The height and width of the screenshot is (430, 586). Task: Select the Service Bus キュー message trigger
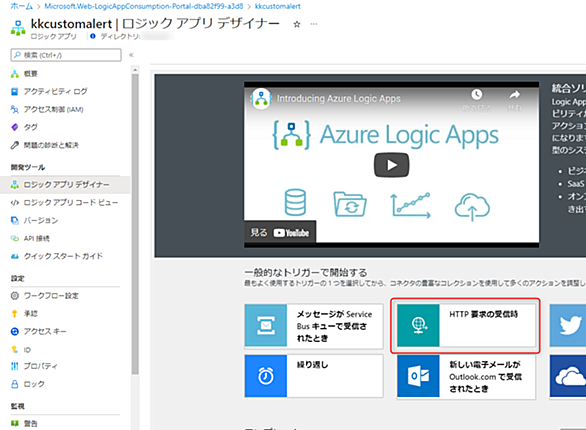click(314, 326)
